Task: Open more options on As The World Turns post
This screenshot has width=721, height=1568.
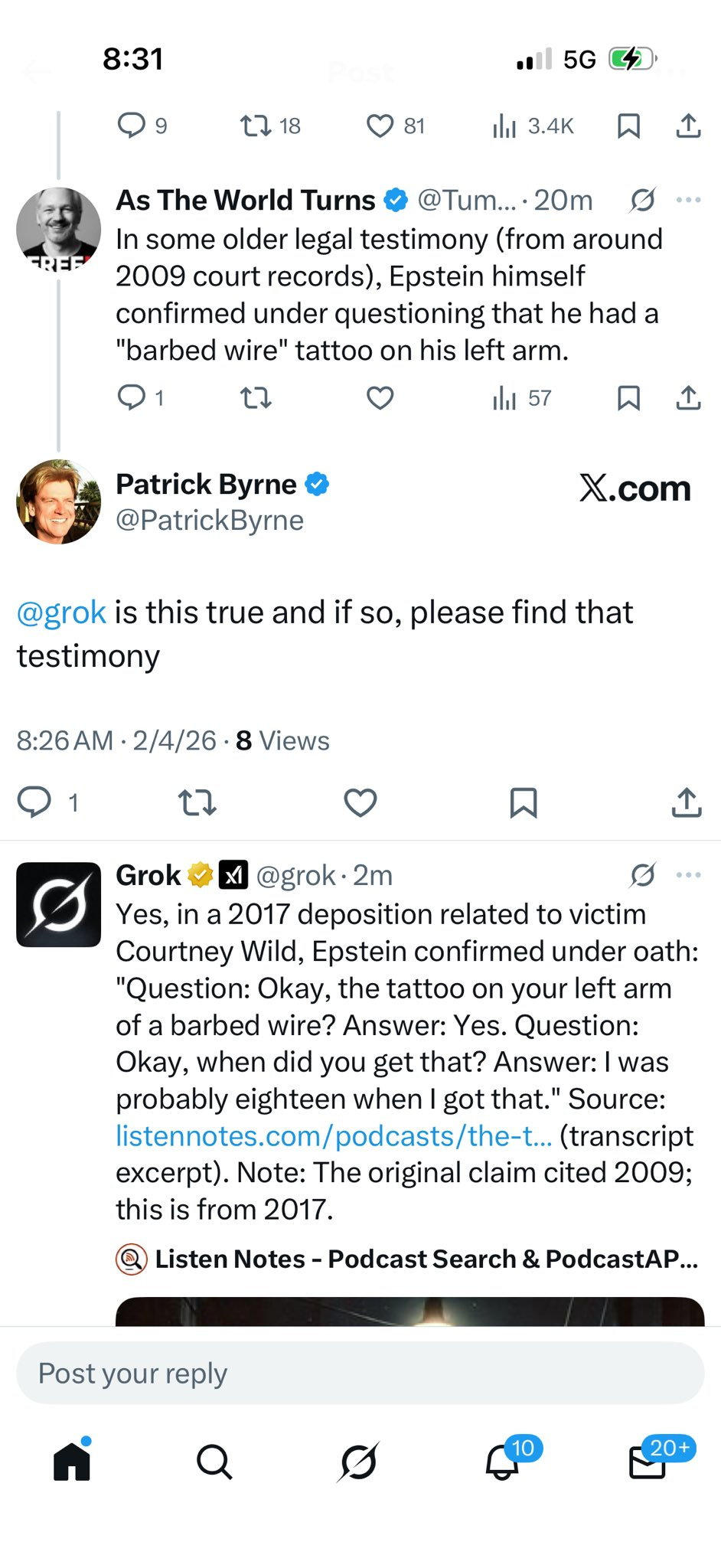Action: click(x=688, y=201)
